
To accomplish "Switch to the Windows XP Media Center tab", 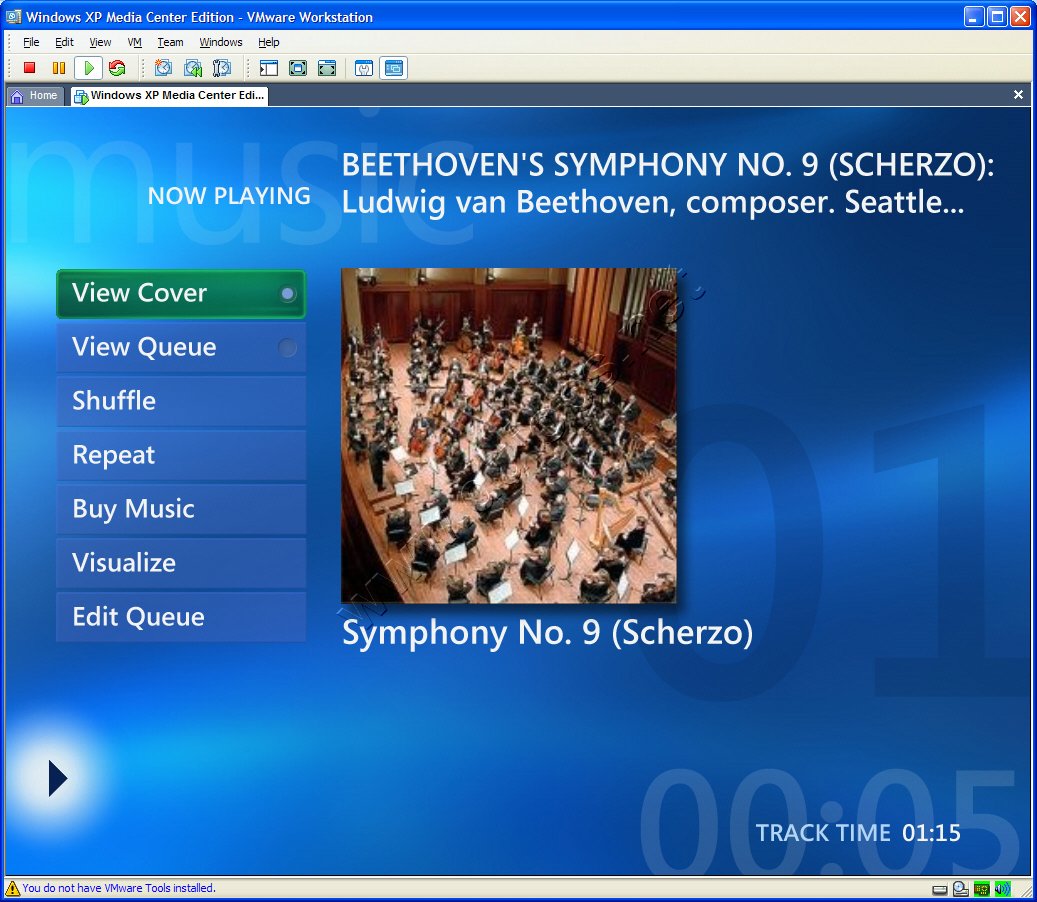I will [169, 96].
